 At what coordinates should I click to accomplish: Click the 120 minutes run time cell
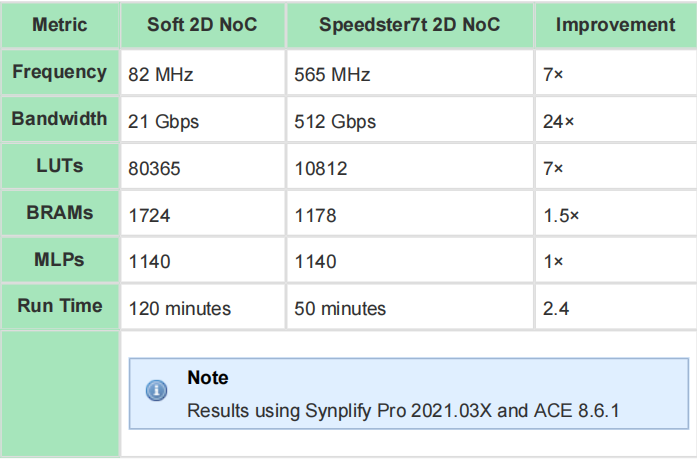pos(180,309)
